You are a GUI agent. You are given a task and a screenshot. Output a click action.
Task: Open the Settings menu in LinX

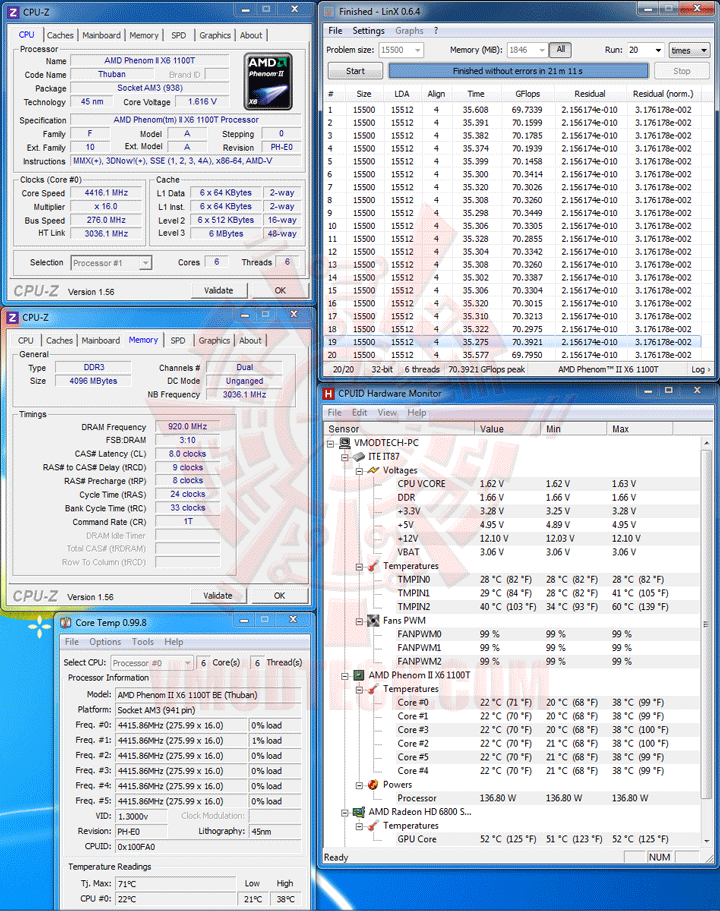click(x=368, y=31)
